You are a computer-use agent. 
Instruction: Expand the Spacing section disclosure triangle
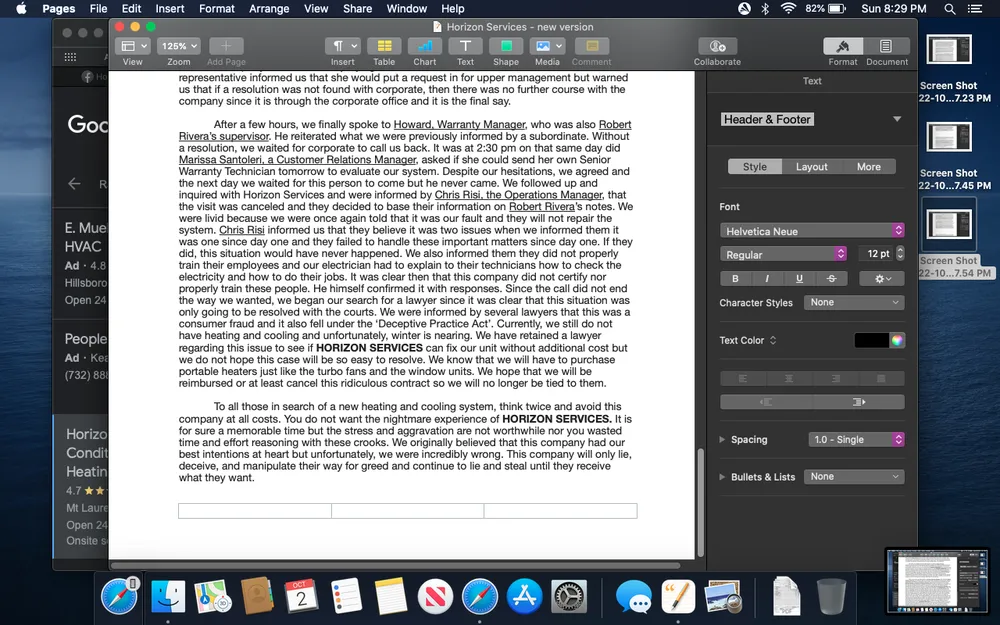click(723, 440)
